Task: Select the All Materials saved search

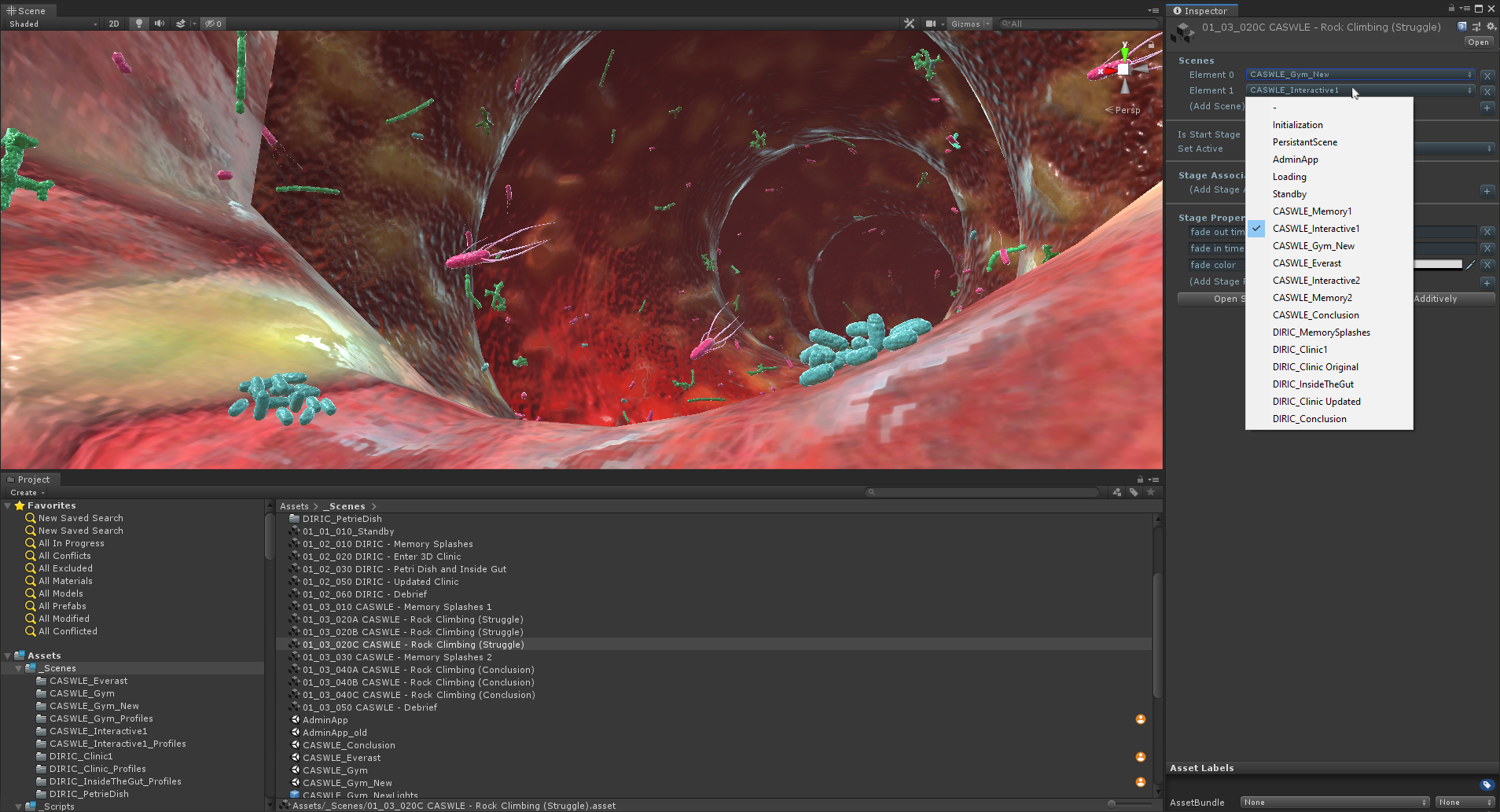Action: tap(65, 581)
